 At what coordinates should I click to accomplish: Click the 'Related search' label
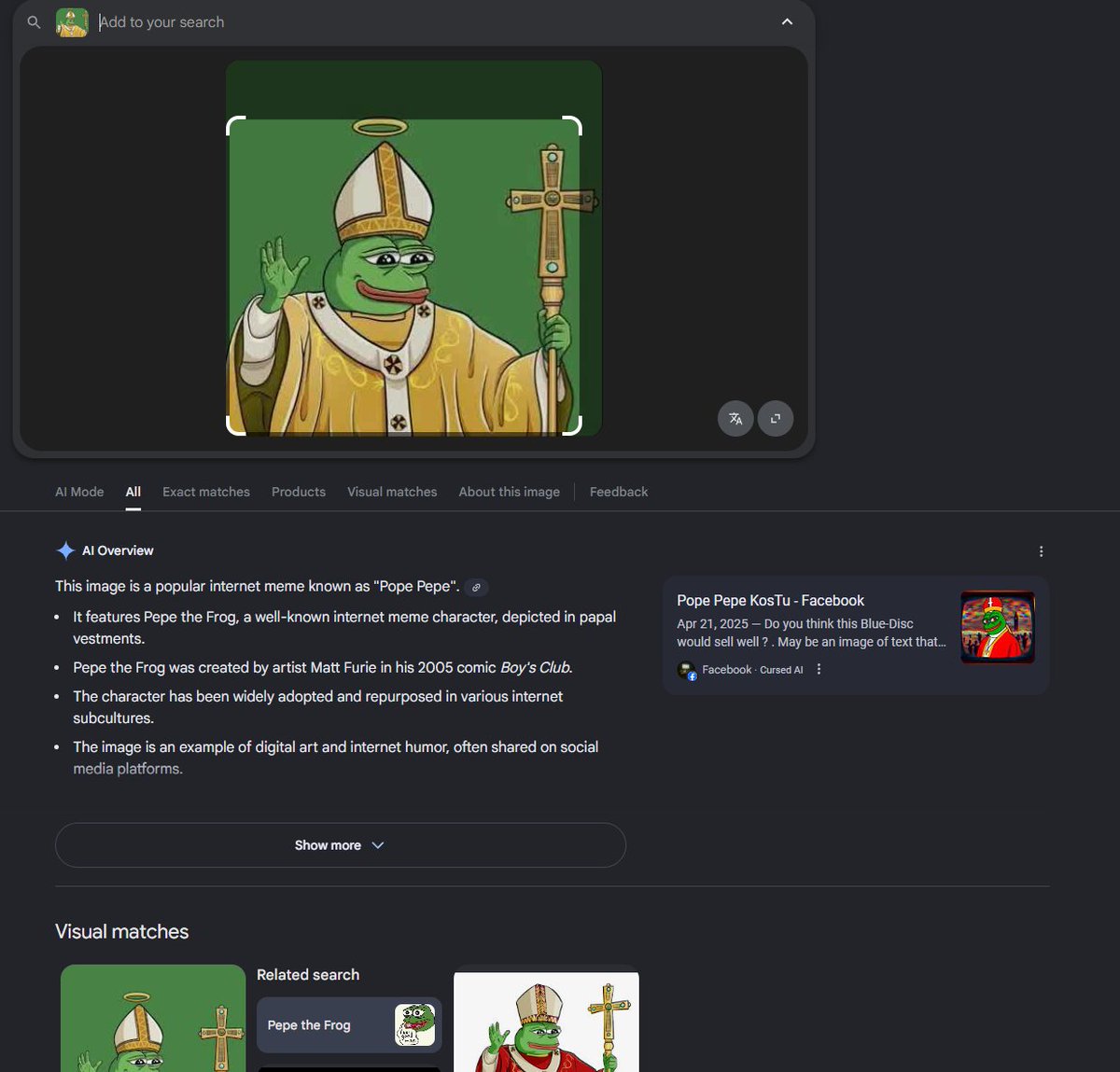point(308,974)
